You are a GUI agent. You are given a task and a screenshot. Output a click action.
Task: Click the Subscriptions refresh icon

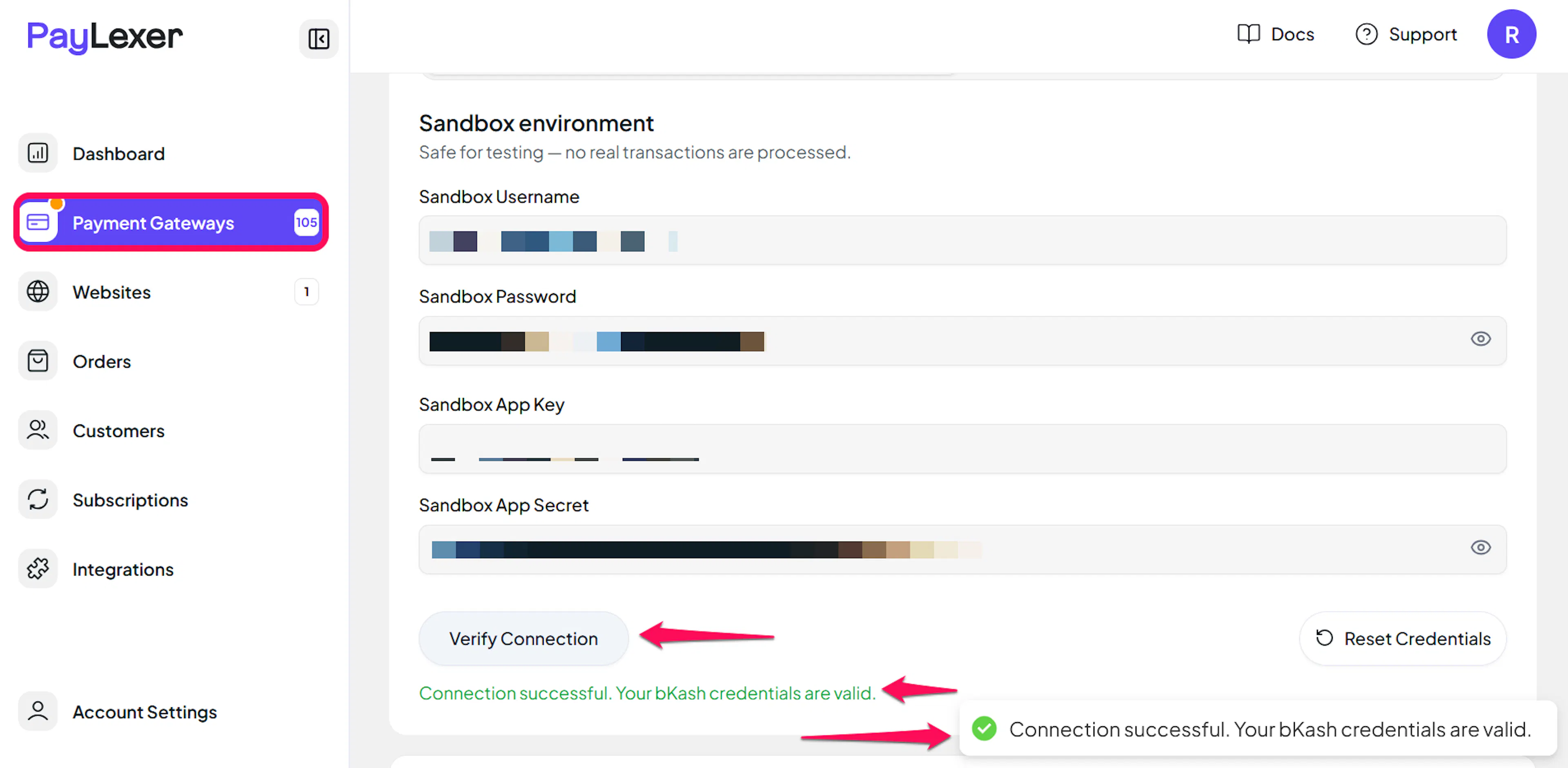(x=38, y=500)
